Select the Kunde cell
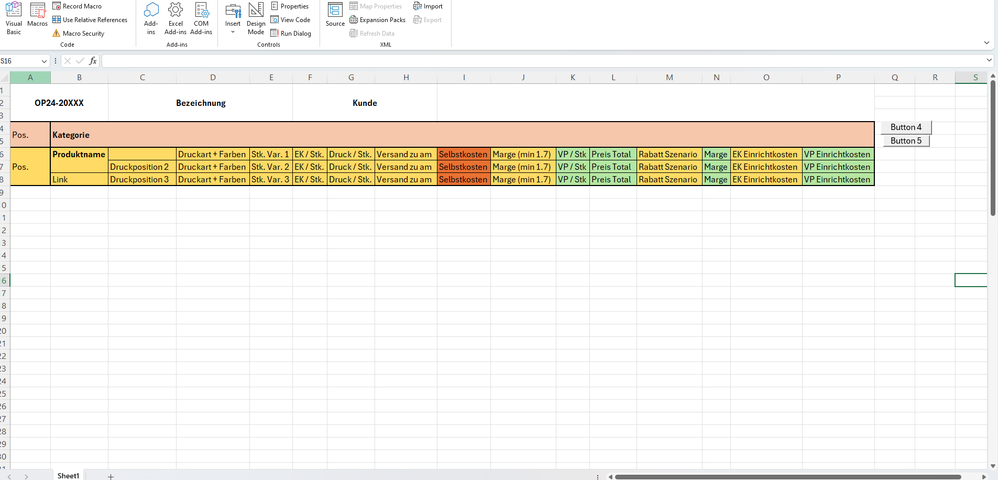 (365, 103)
